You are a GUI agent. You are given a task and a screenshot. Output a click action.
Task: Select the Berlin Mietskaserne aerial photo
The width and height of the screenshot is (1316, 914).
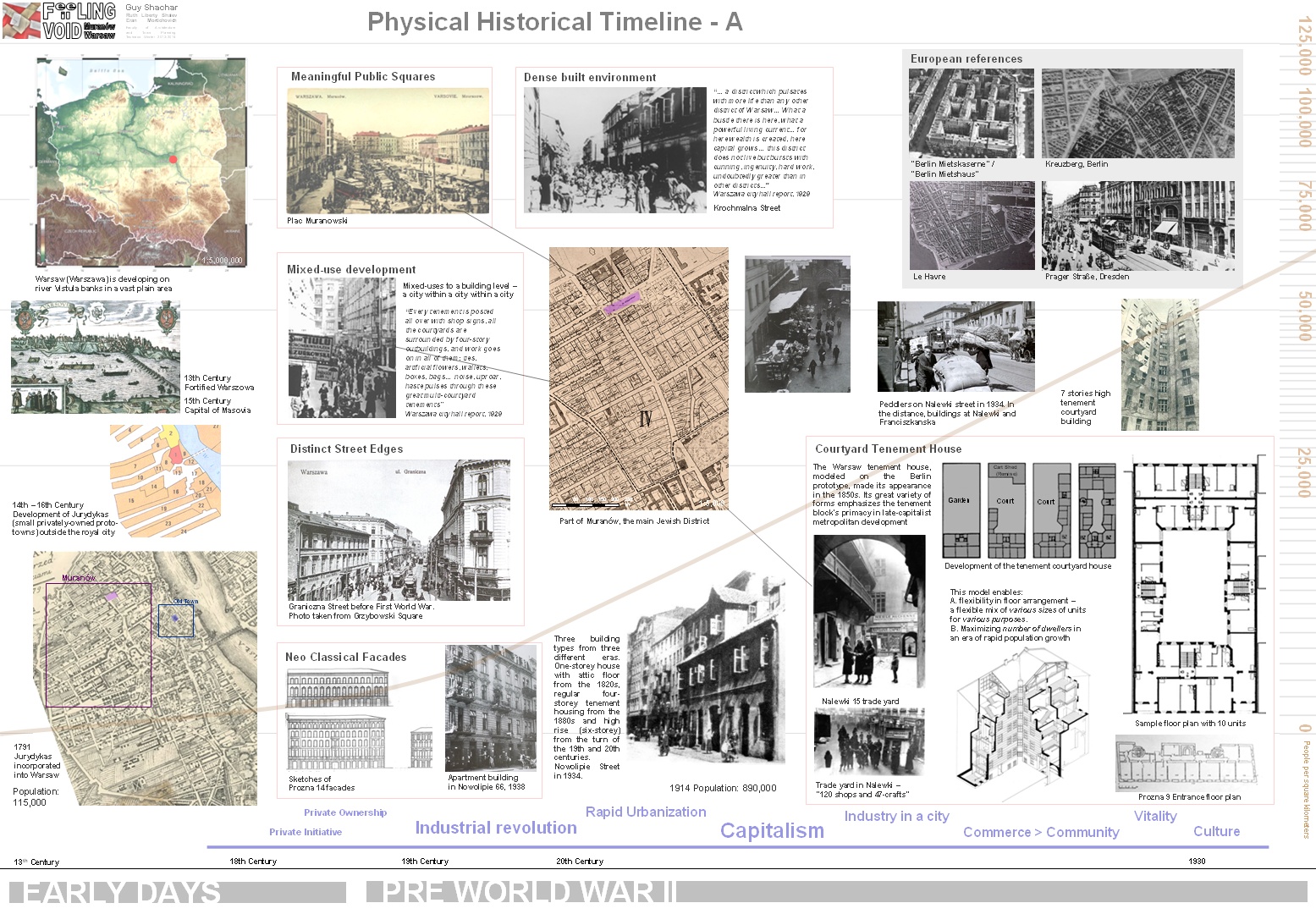972,113
